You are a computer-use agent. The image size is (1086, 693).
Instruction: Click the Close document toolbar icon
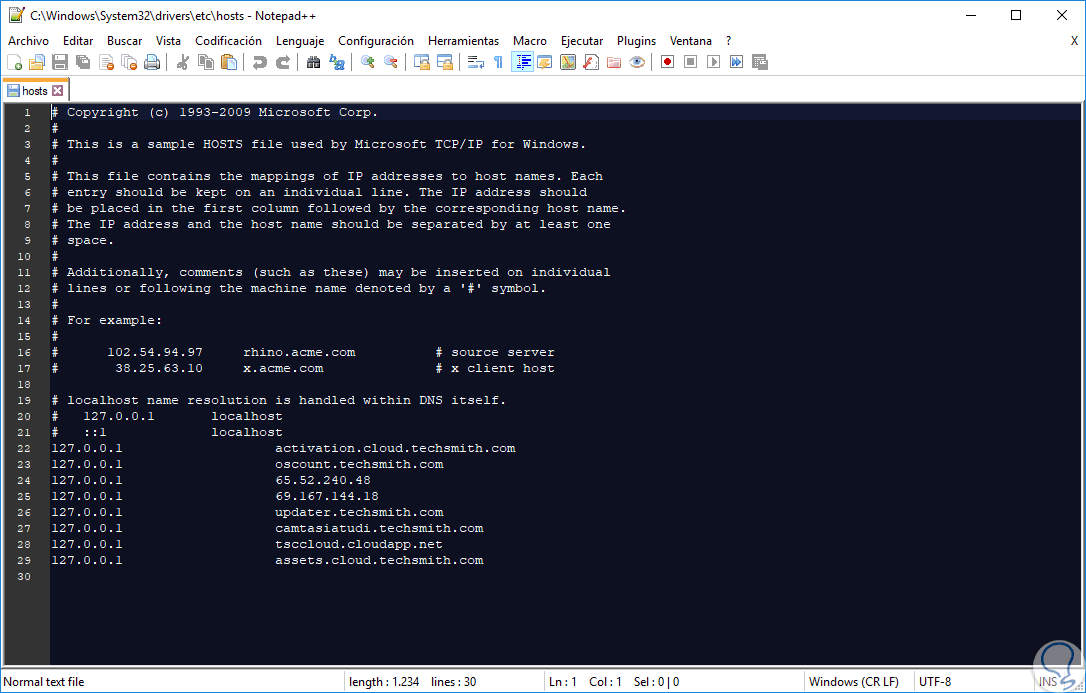pos(106,62)
